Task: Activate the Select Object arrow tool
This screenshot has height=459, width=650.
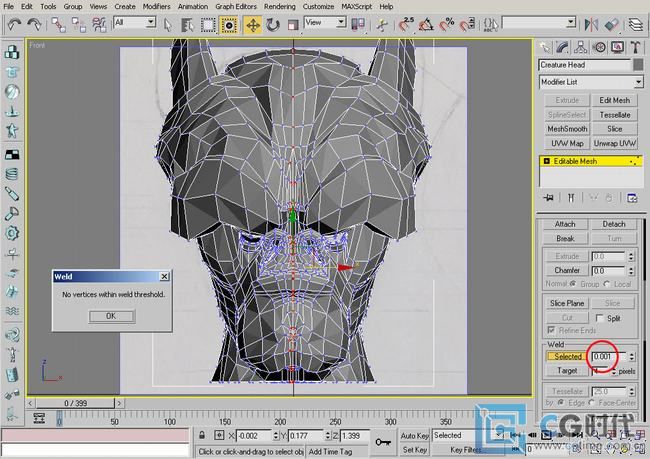Action: [167, 25]
